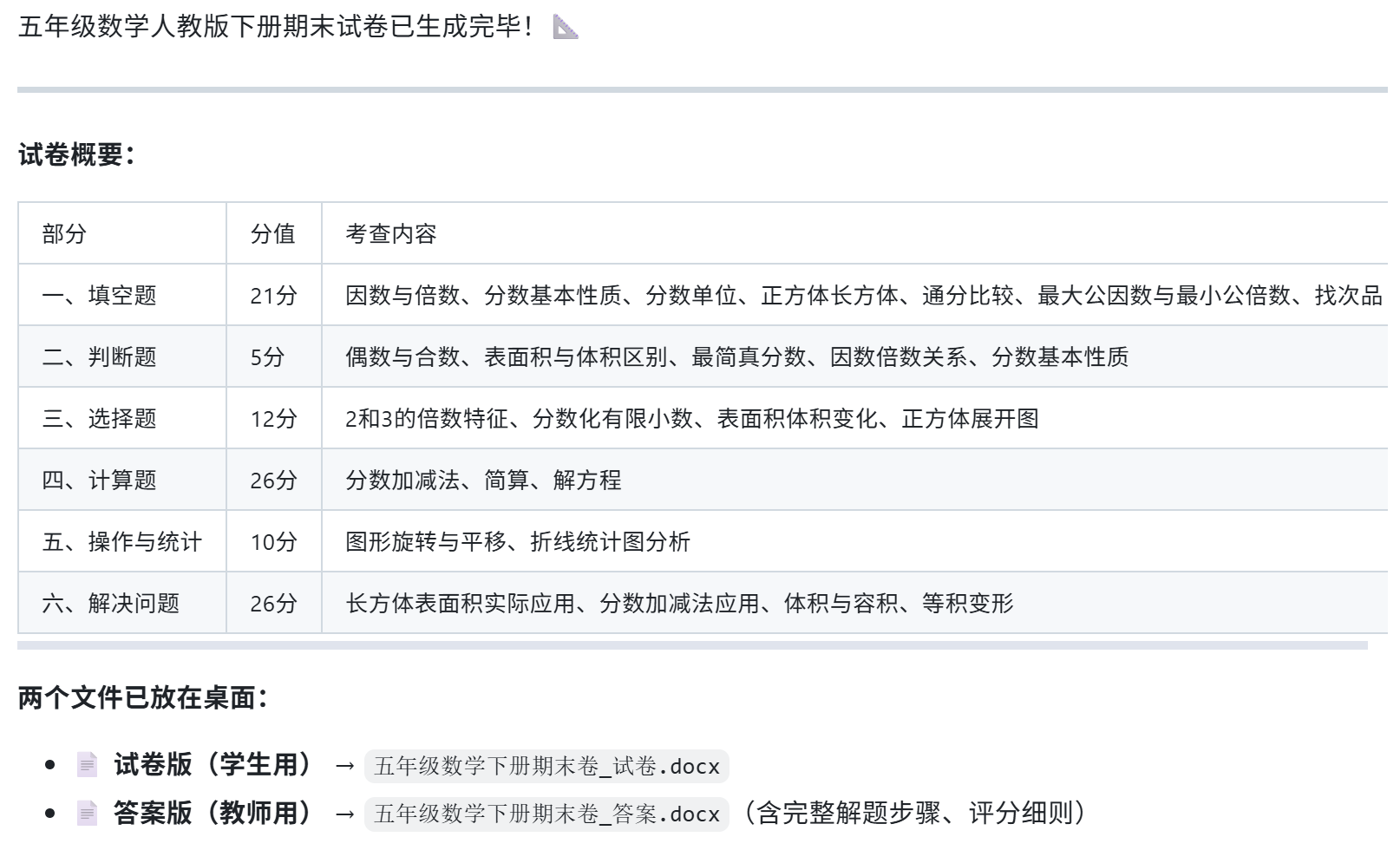Select the 四、计算题 row label

pos(99,481)
